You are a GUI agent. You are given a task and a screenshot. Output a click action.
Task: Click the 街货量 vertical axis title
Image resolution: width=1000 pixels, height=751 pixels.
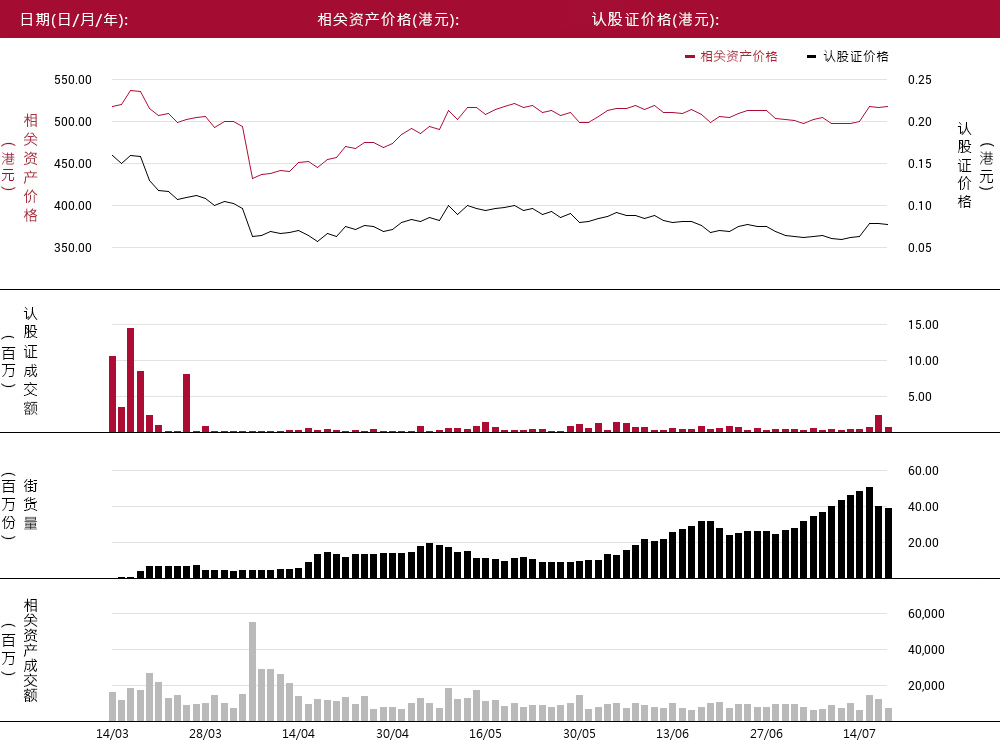pos(30,504)
